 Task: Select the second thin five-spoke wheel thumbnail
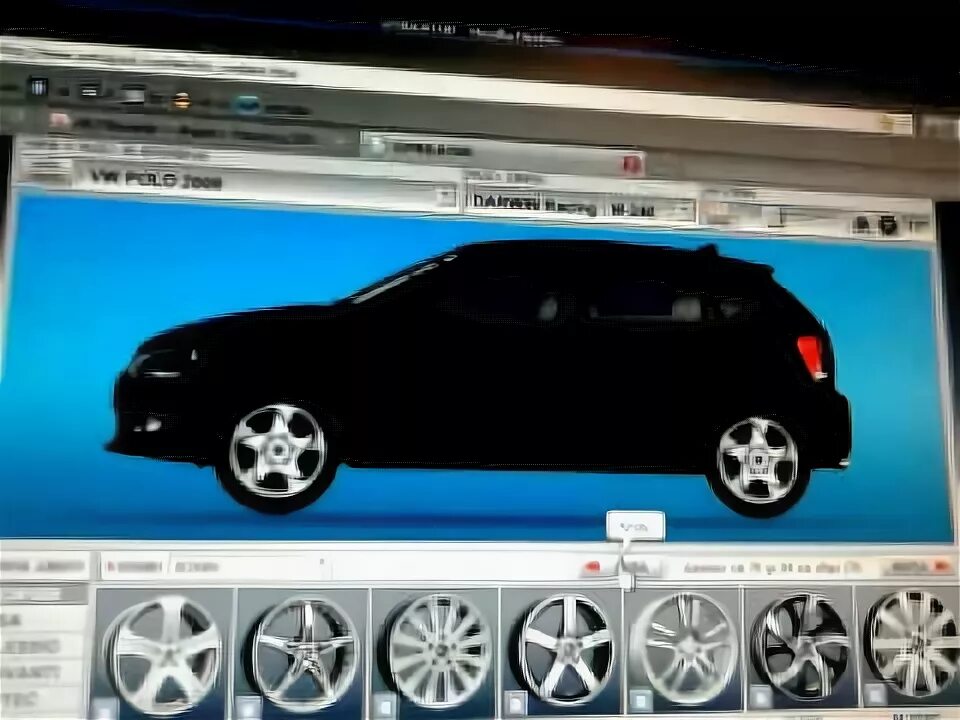[304, 653]
